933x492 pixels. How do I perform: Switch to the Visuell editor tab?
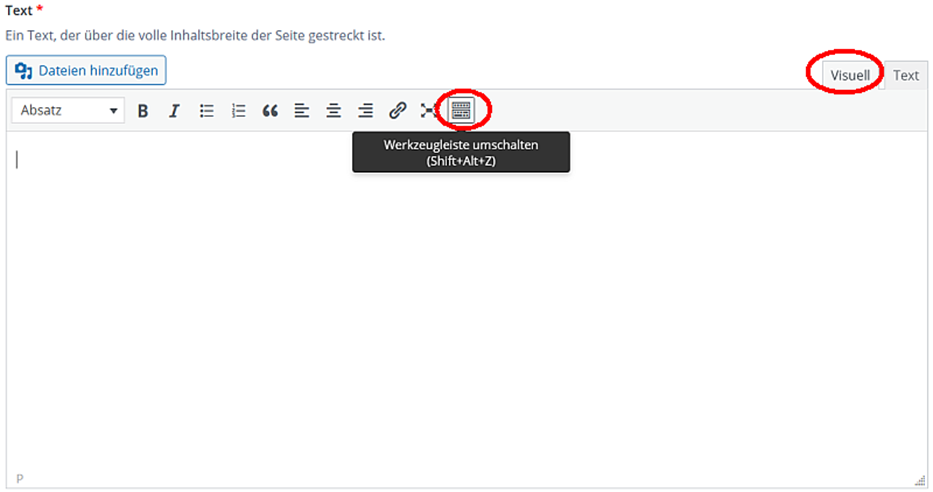tap(850, 75)
